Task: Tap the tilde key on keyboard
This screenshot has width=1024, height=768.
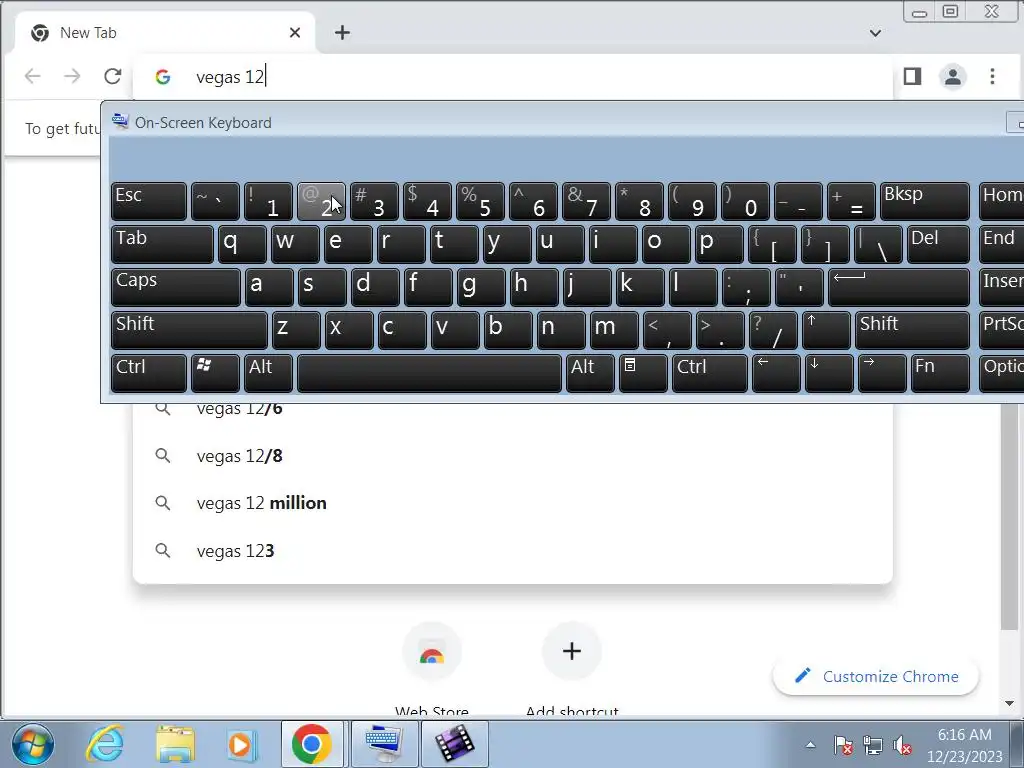Action: tap(216, 201)
